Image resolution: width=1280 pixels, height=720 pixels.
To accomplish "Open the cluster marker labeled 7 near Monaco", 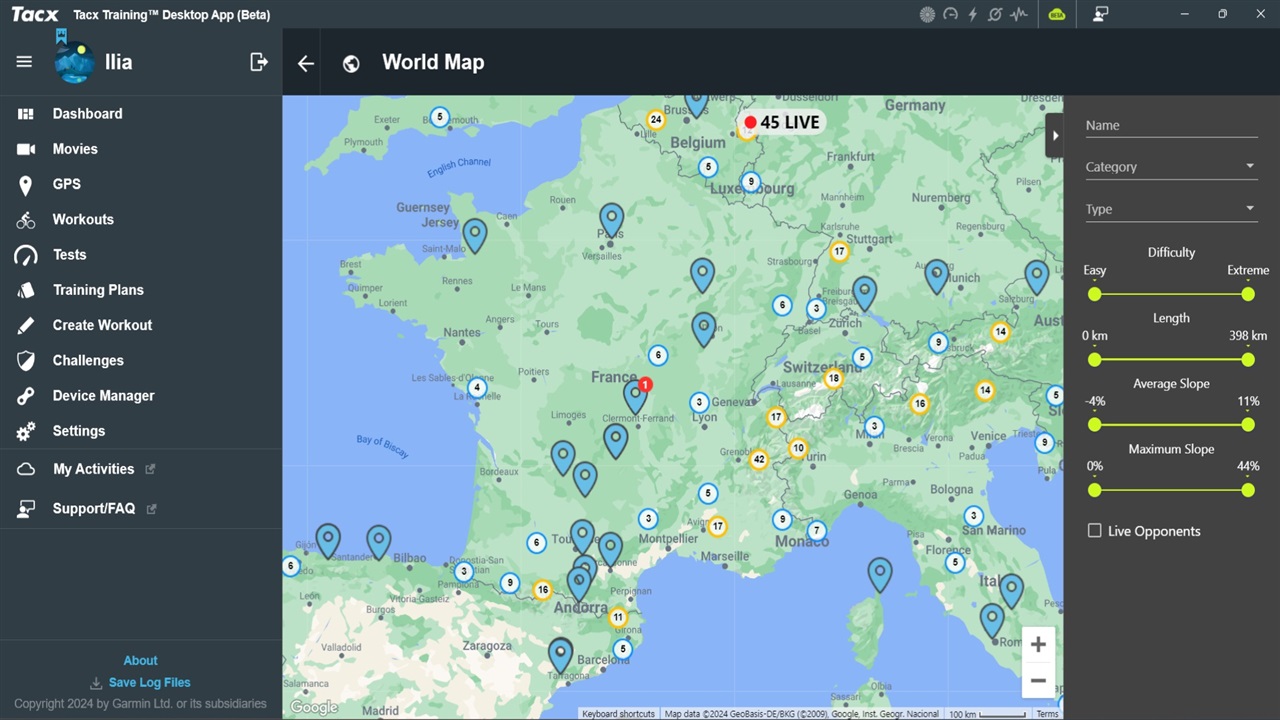I will 817,531.
